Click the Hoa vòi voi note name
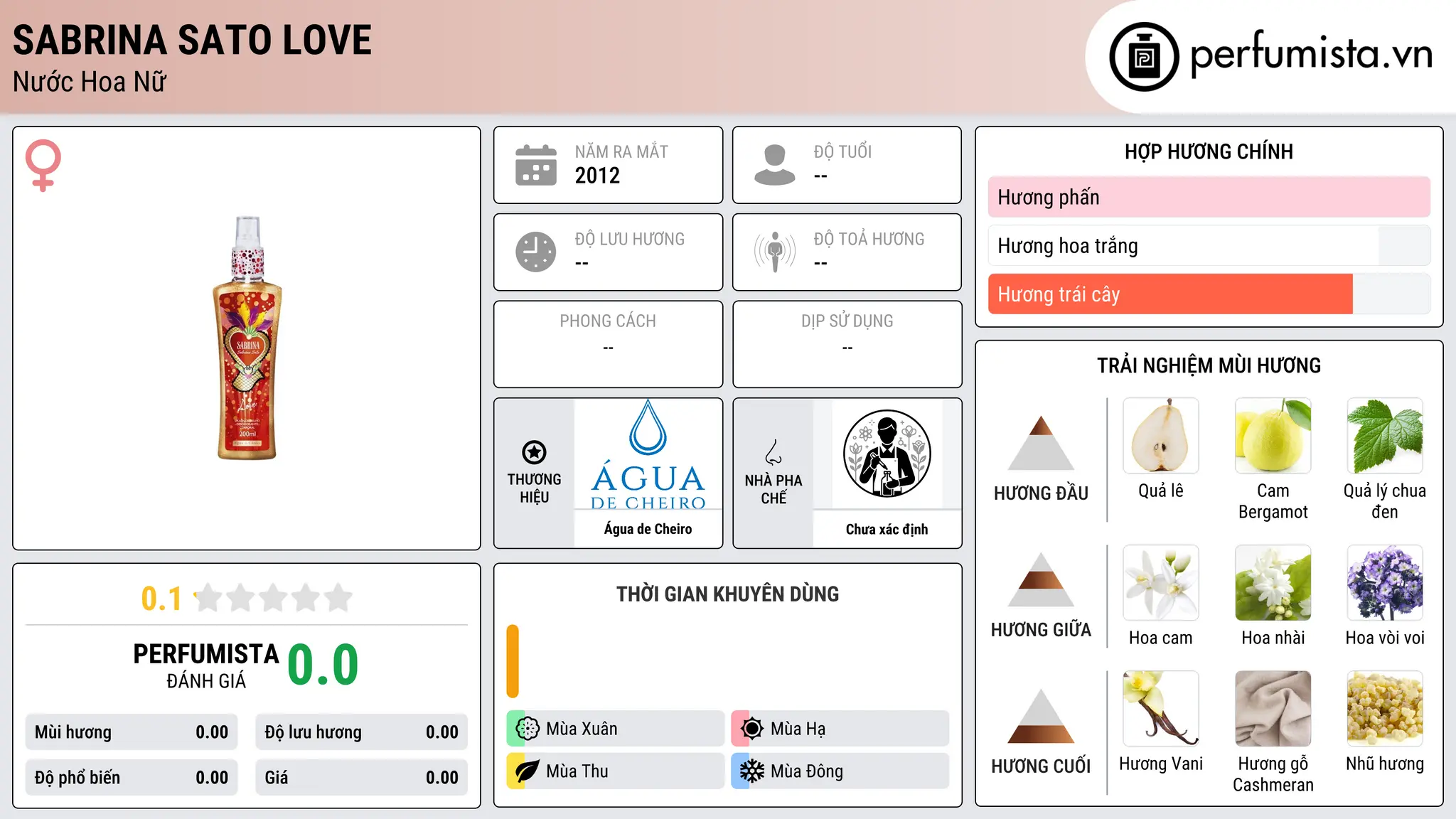Viewport: 1456px width, 819px height. 1385,638
